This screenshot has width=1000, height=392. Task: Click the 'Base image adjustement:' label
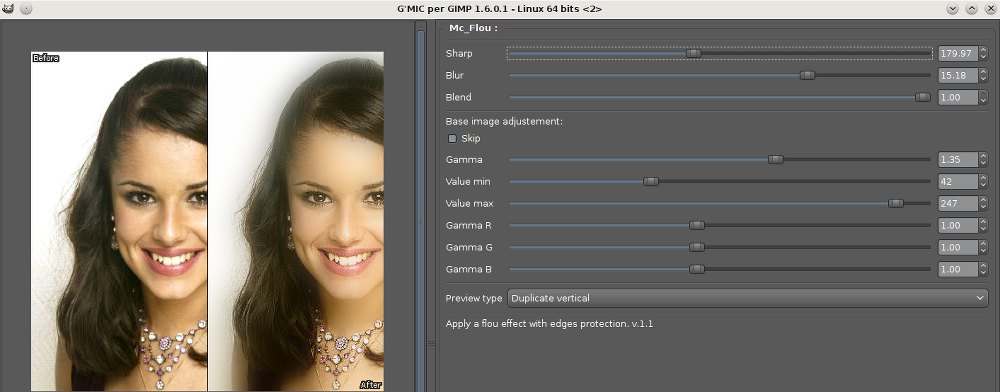504,121
